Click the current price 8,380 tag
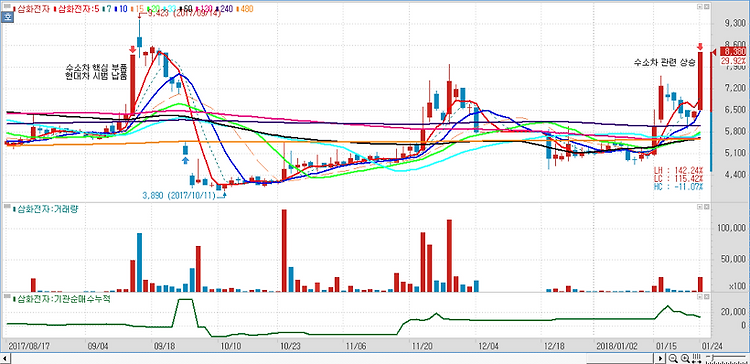Screen dimensions: 750x364 (733, 52)
